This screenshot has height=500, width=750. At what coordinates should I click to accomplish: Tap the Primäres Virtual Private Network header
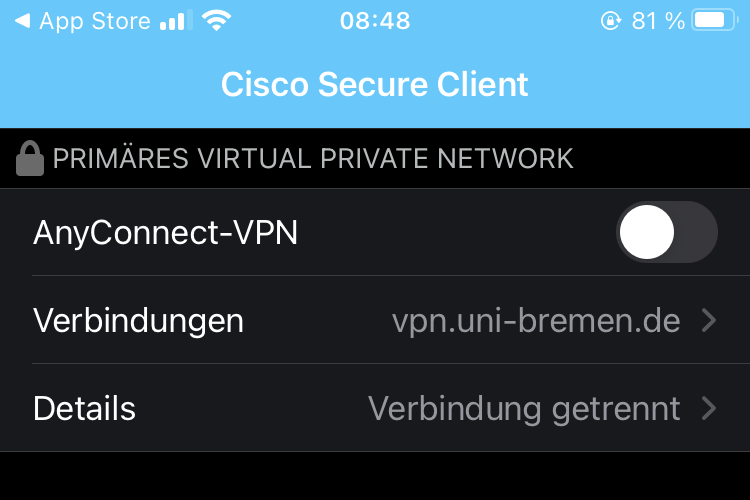[313, 158]
